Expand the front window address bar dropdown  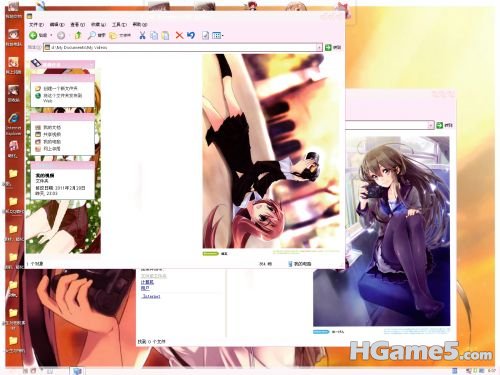pos(319,47)
